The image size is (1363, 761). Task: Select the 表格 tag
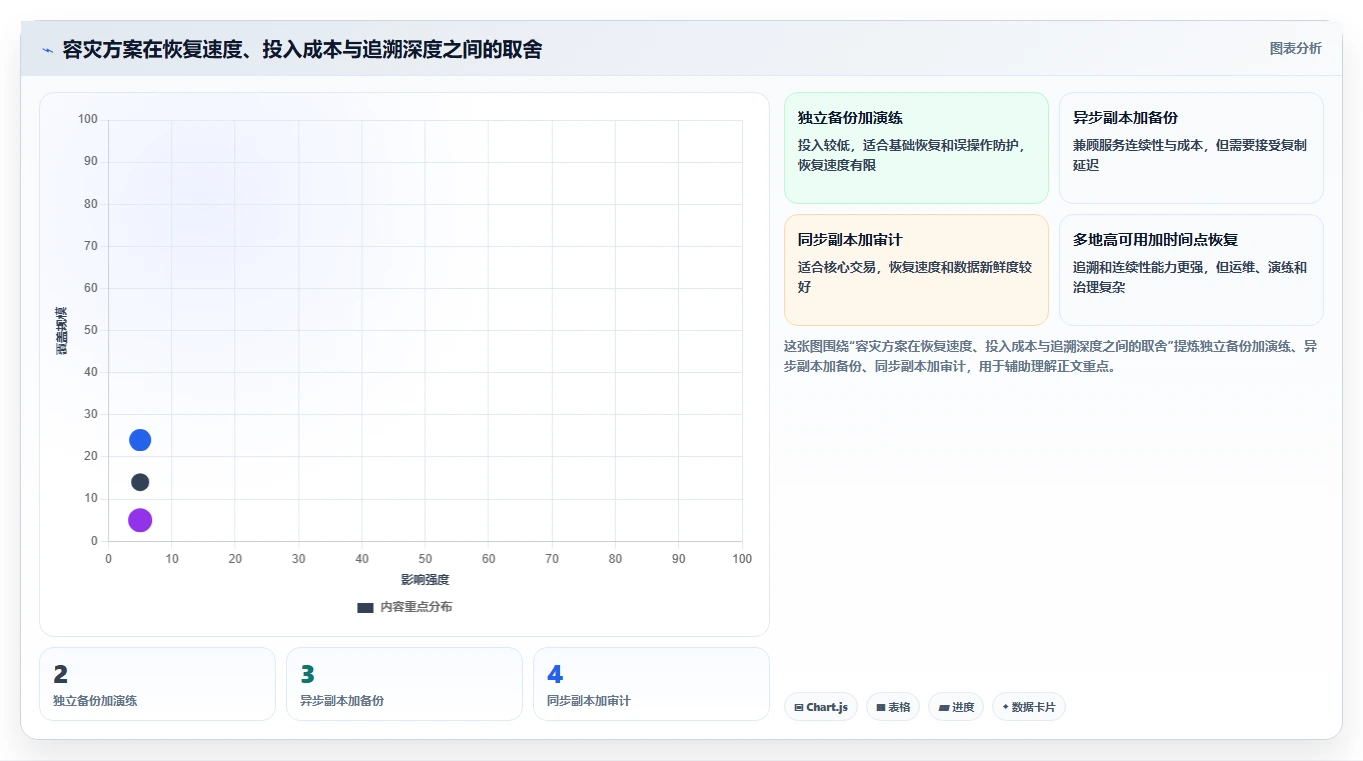pos(893,707)
